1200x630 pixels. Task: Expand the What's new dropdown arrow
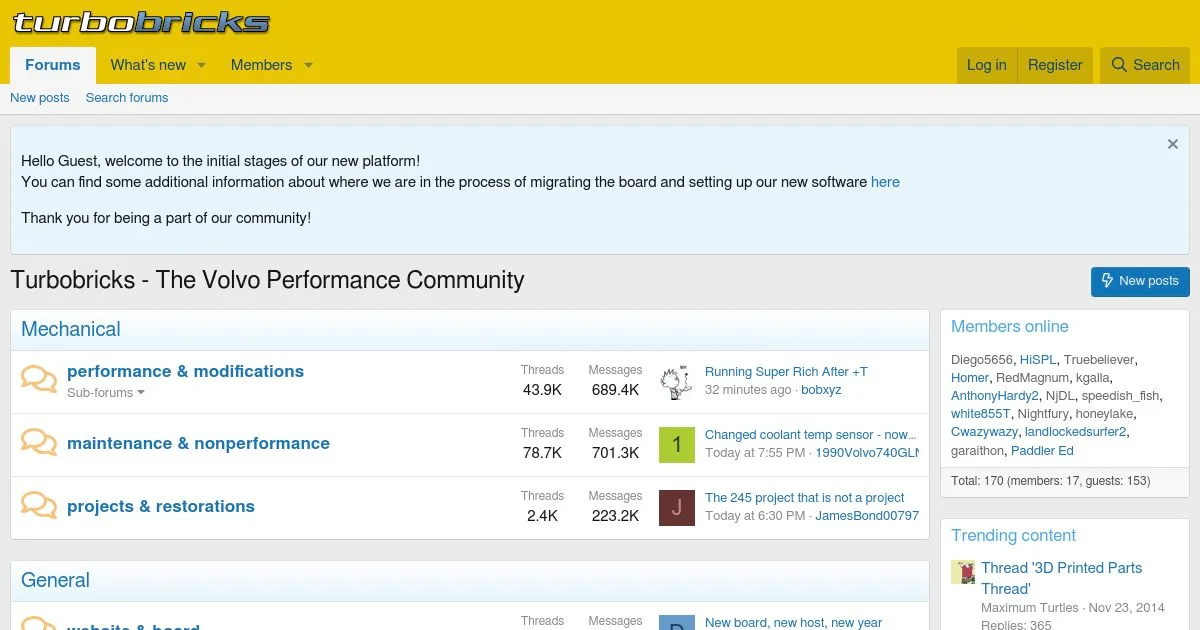click(x=201, y=65)
